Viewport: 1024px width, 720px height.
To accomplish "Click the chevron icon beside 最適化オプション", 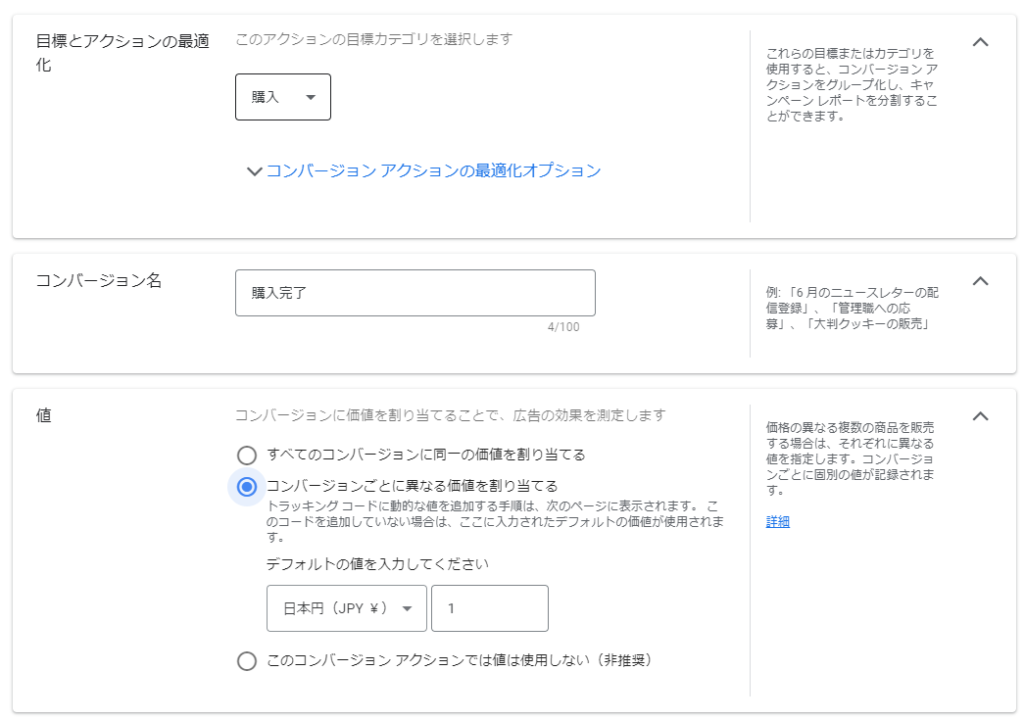I will click(x=254, y=171).
